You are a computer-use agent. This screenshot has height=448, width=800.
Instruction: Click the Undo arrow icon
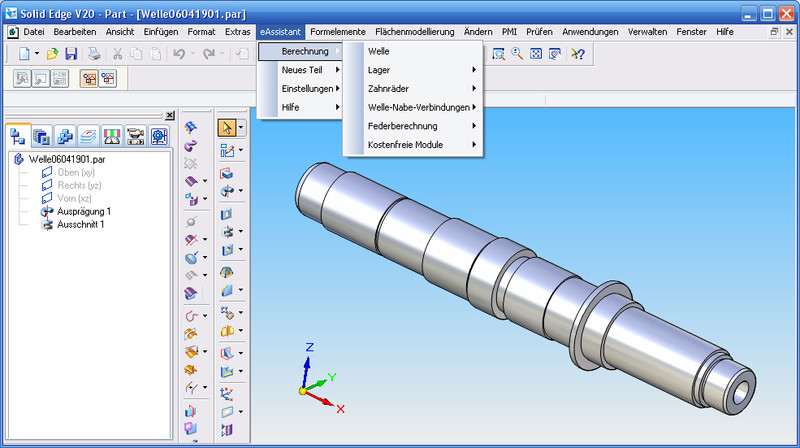tap(180, 54)
